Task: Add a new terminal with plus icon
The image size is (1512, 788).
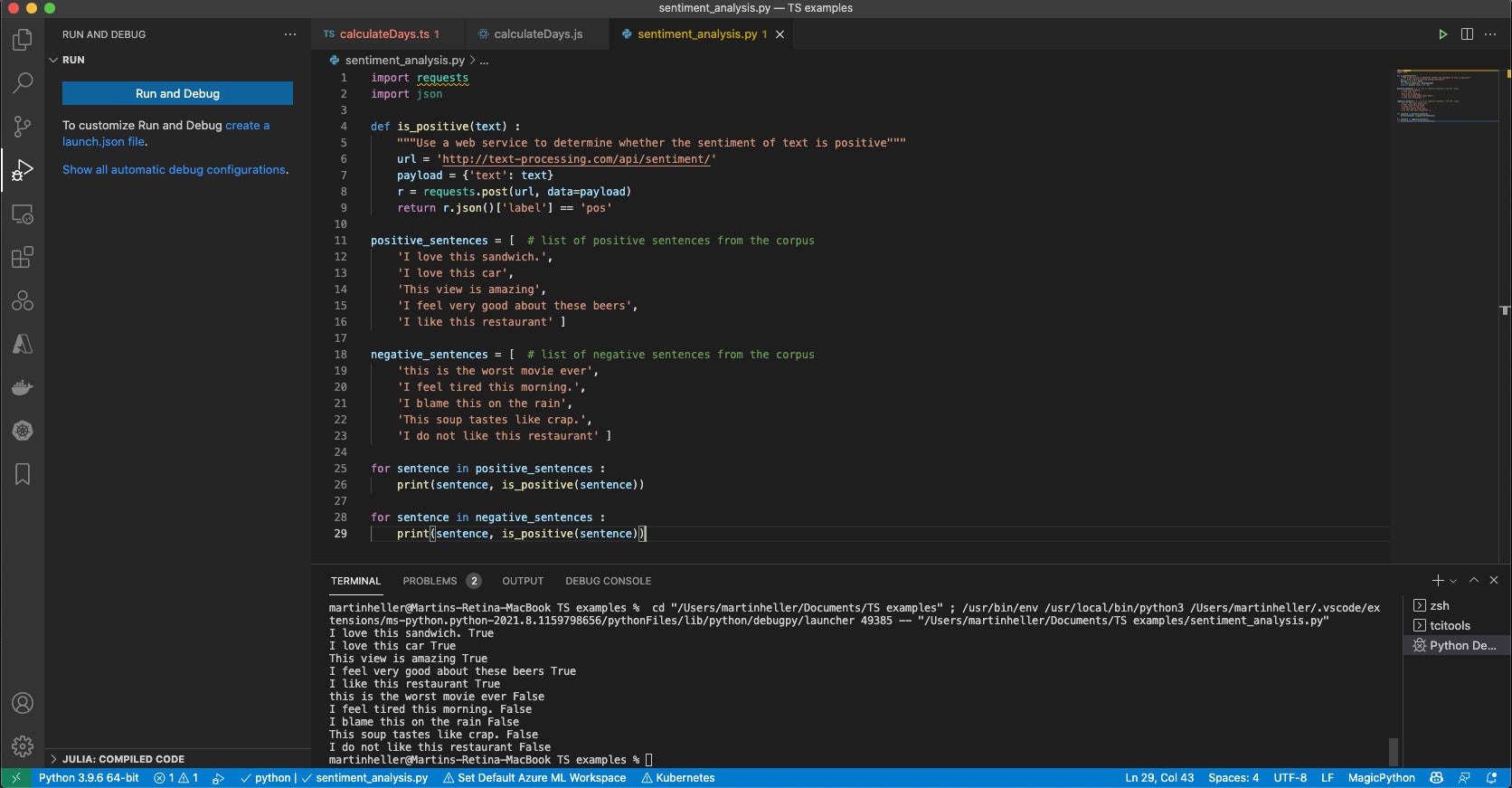Action: (x=1438, y=581)
